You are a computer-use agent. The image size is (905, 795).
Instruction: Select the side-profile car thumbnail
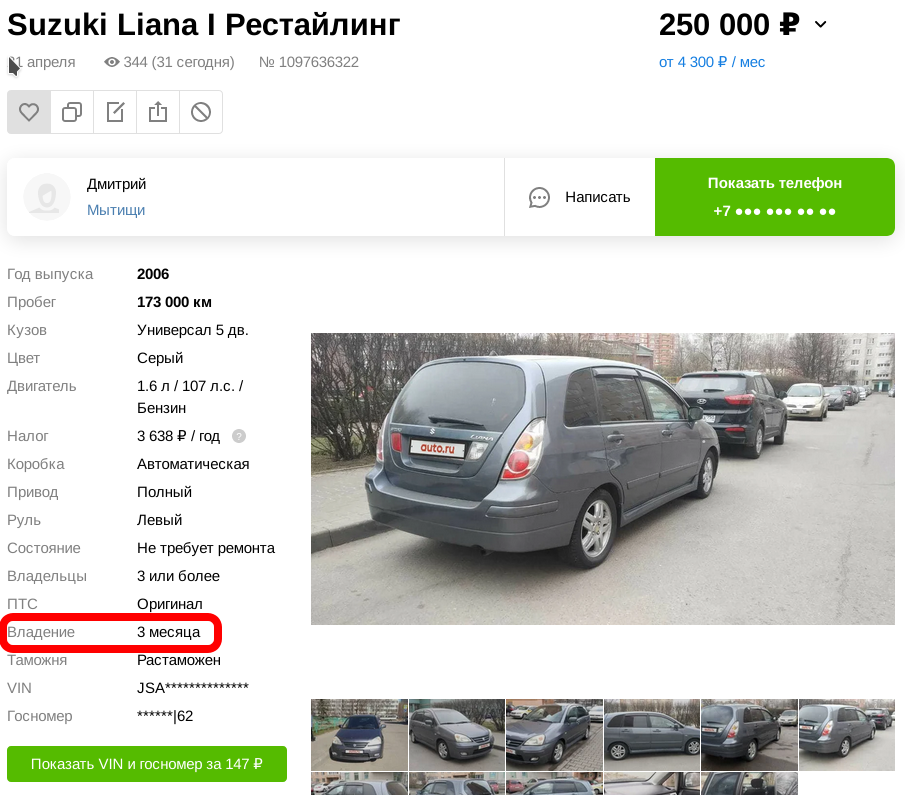point(652,734)
